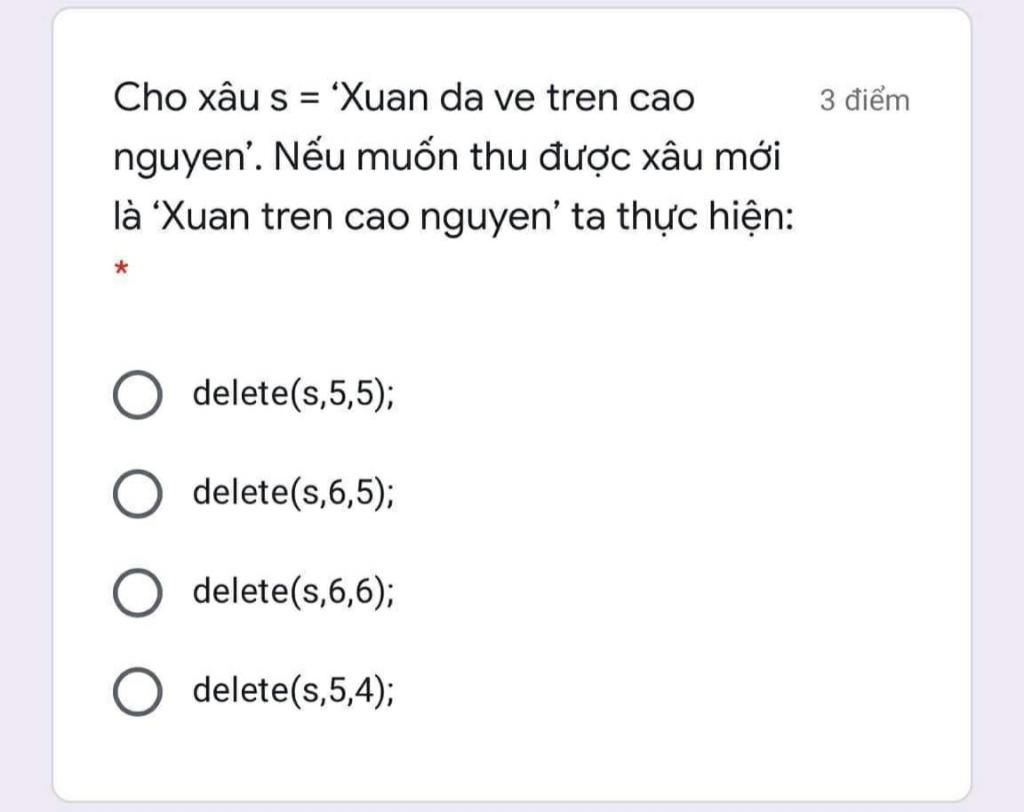Click the red required asterisk

119,268
